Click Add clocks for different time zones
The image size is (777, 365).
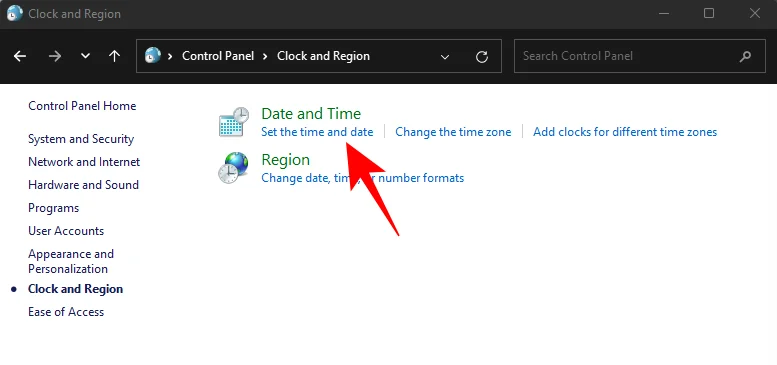click(x=625, y=132)
